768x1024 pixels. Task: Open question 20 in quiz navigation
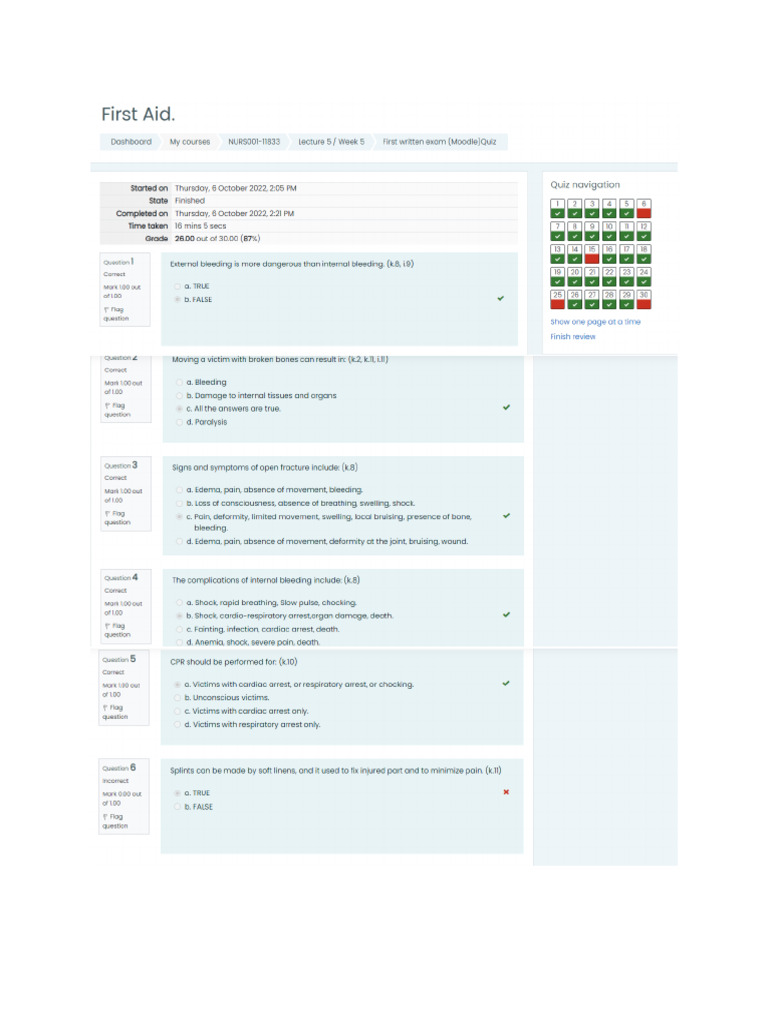click(575, 277)
